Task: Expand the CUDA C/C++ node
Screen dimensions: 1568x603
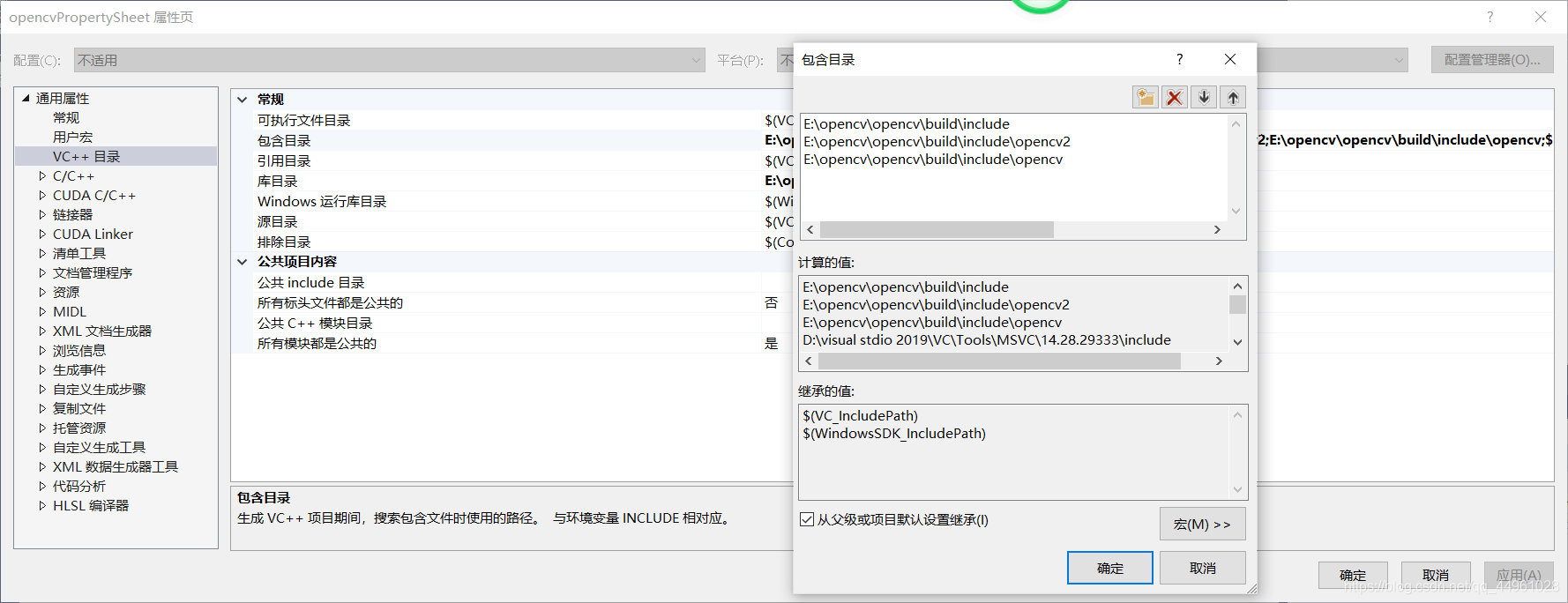Action: 42,195
